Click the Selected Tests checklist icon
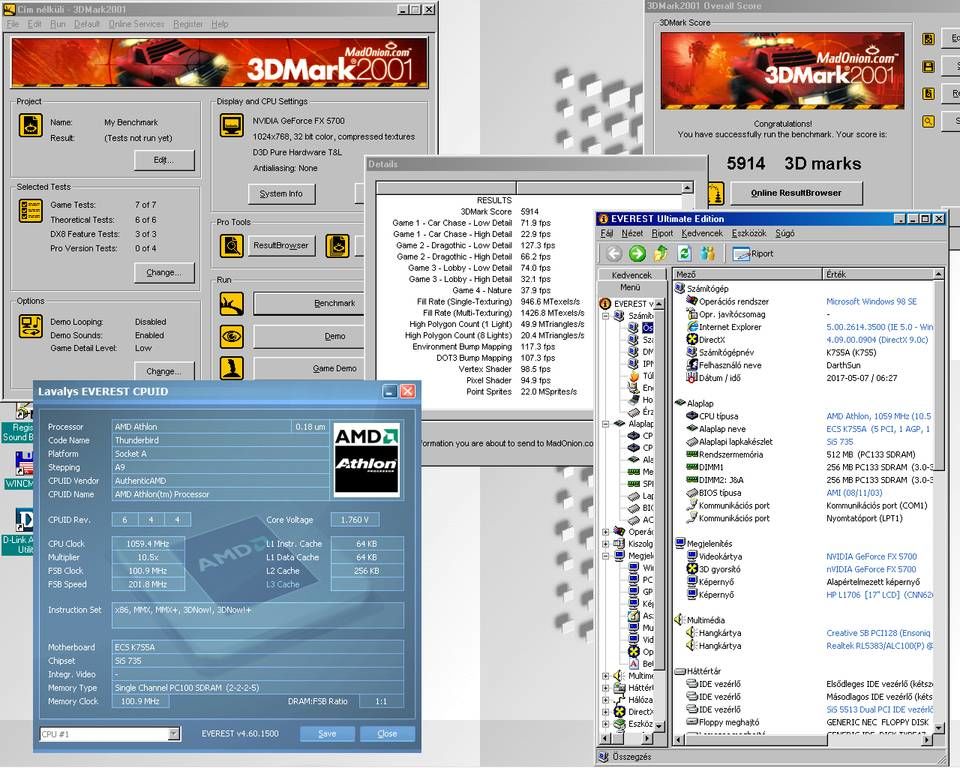This screenshot has width=960, height=768. pos(30,210)
